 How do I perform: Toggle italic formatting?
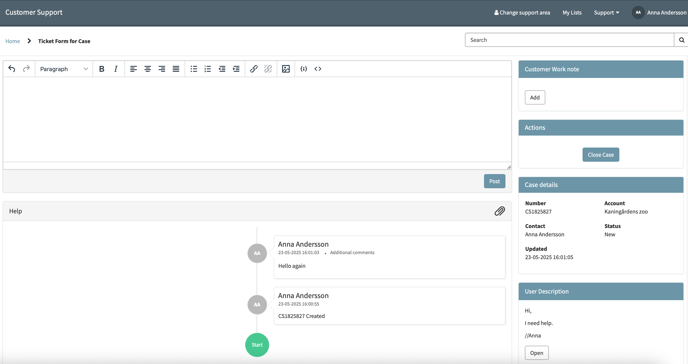click(x=116, y=69)
